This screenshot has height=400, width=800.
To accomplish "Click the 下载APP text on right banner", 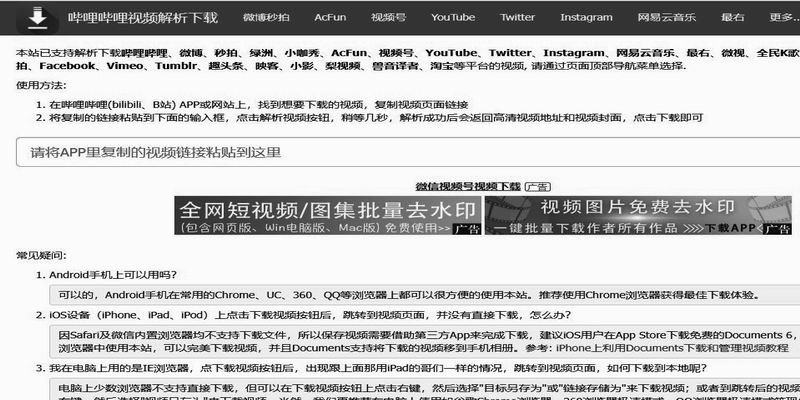I will pyautogui.click(x=728, y=228).
